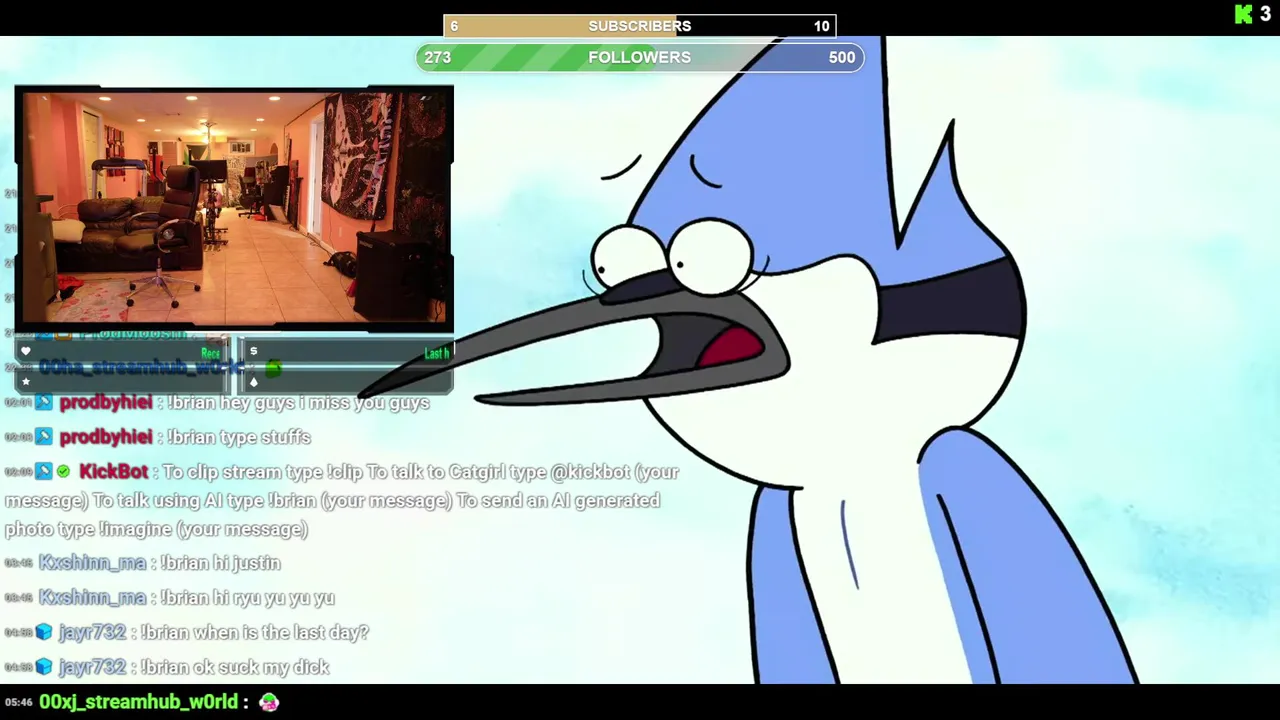Click the 'Rece' label in the alerts panel

coord(210,353)
